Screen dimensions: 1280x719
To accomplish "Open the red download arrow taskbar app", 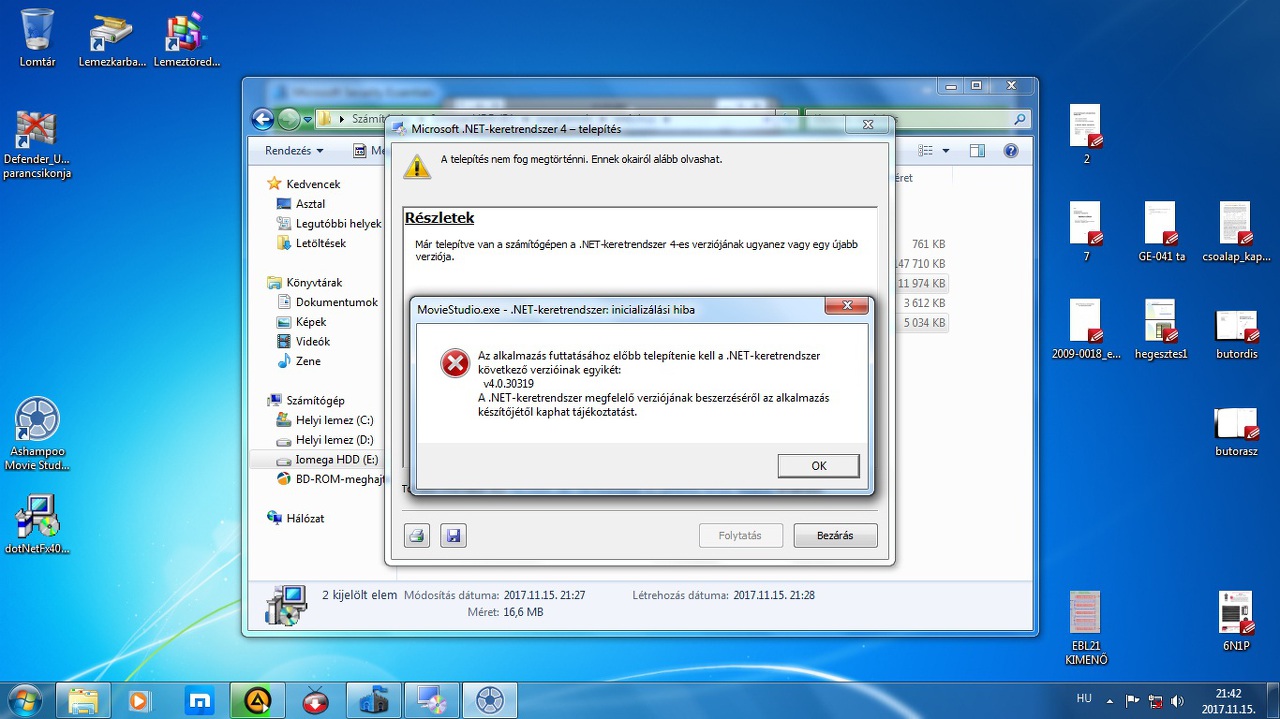I will tap(316, 700).
